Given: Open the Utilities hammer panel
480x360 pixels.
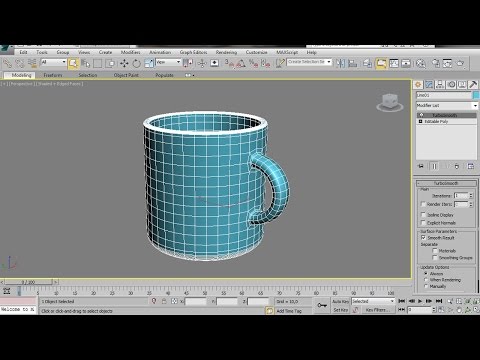Looking at the screenshot, I should [473, 85].
